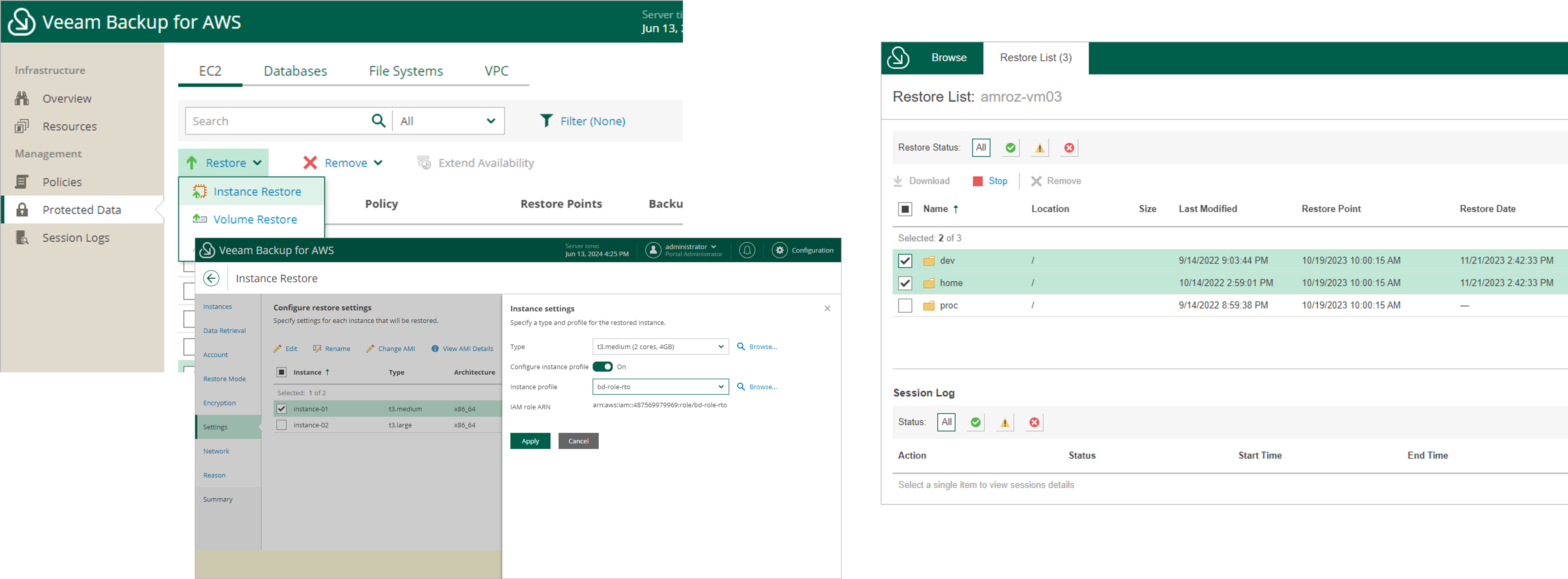Check the proc folder checkbox
Screen dimensions: 1568x579
coord(905,306)
